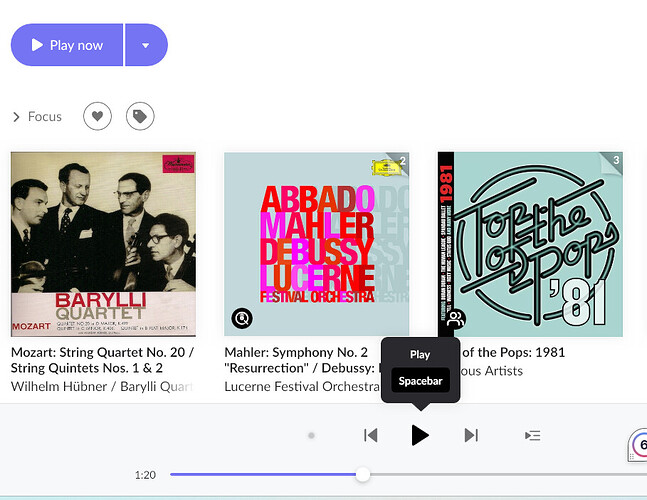Open the Mahler: Symphony No. 2 title

point(302,360)
